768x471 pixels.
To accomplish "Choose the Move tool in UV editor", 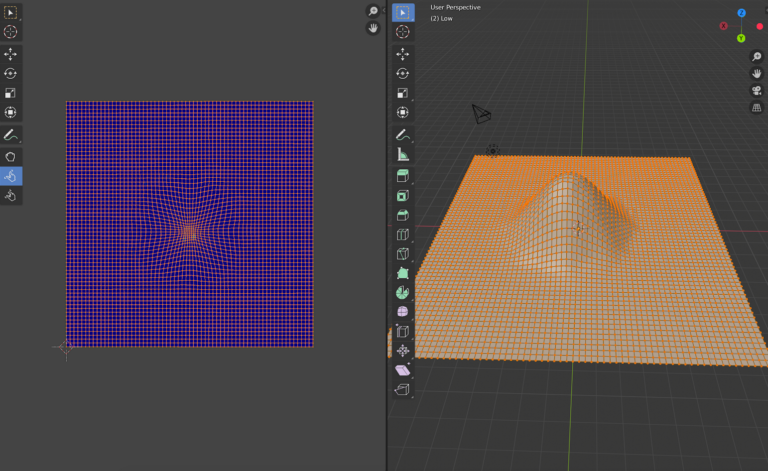I will coord(10,54).
